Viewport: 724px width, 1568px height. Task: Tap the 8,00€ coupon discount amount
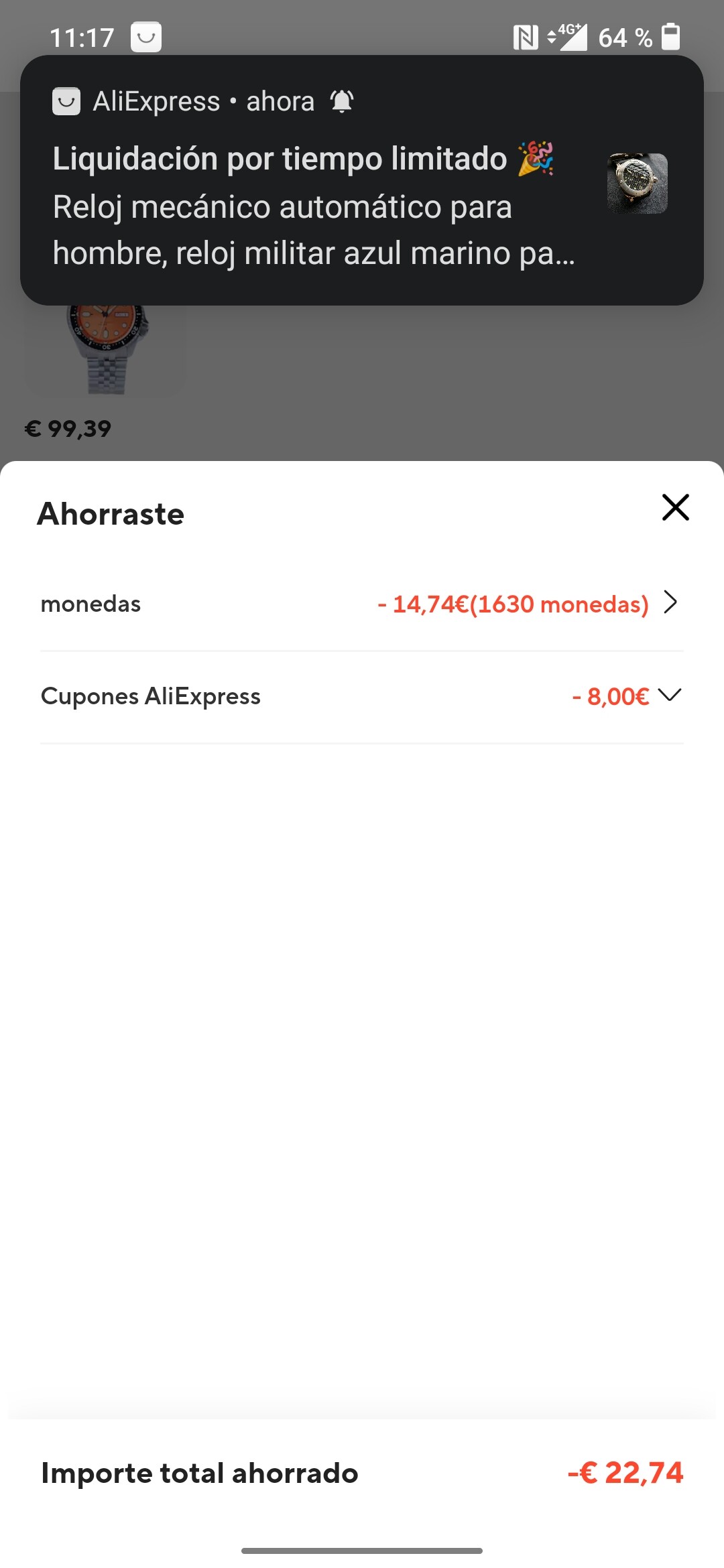tap(611, 696)
